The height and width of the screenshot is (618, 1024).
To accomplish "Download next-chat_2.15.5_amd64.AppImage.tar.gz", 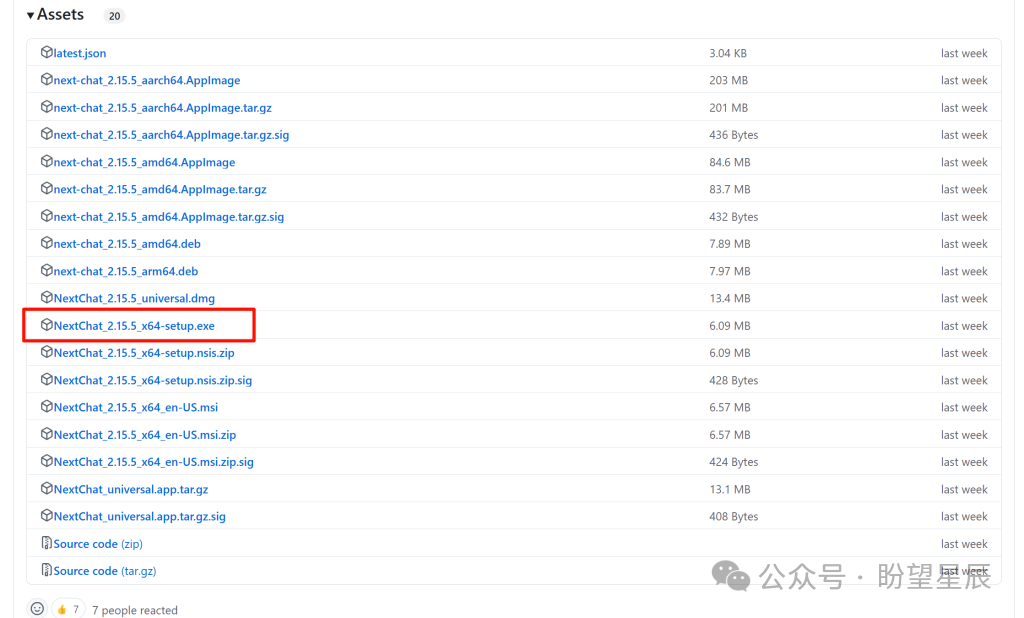I will coord(160,189).
